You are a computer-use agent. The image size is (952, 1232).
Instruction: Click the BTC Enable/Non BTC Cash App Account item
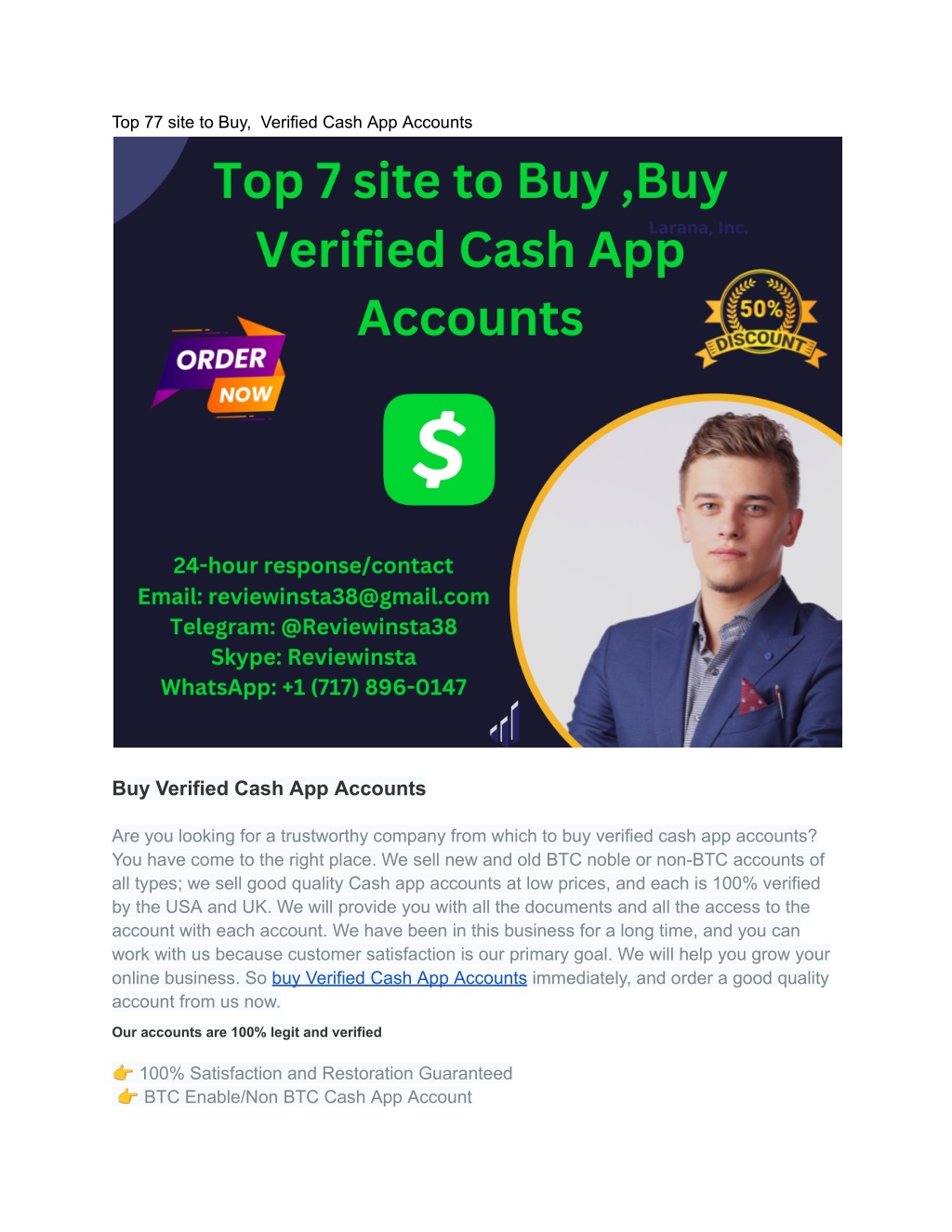(308, 1097)
